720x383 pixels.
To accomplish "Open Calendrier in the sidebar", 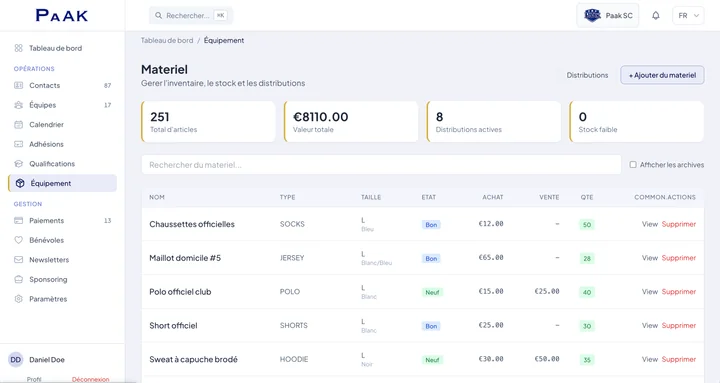I will click(x=62, y=124).
